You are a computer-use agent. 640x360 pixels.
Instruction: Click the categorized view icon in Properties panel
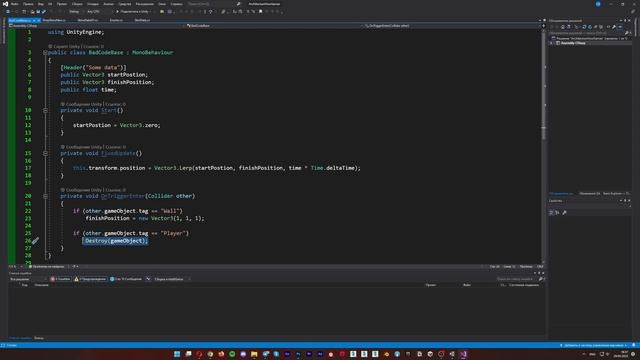pos(551,213)
